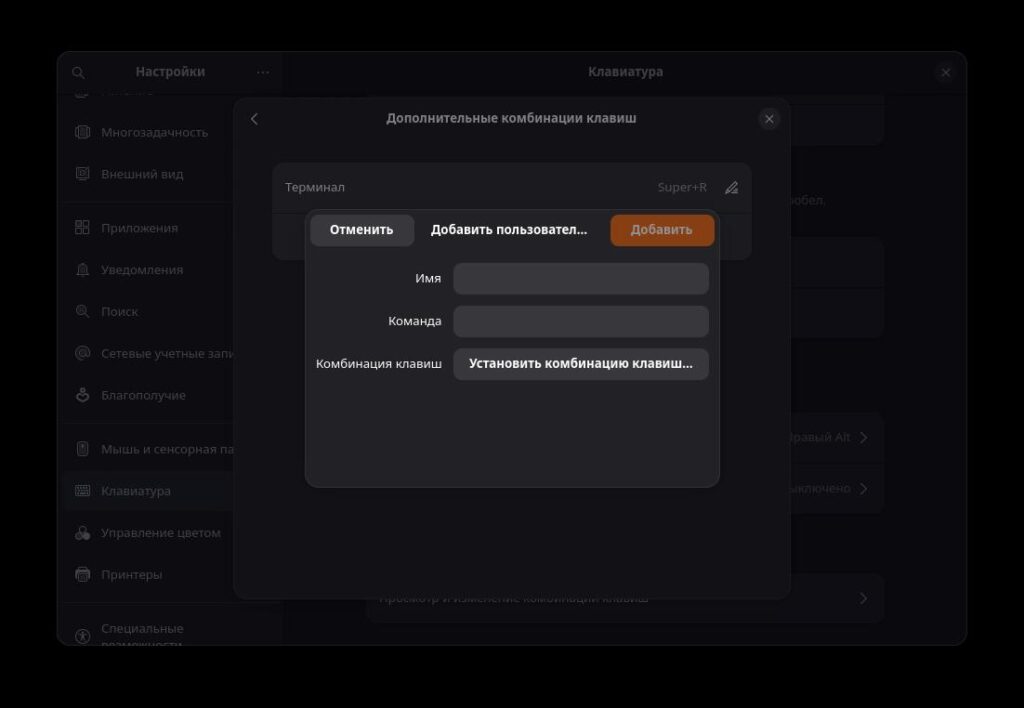Focus the Команда text field
The height and width of the screenshot is (708, 1024).
[x=580, y=322]
